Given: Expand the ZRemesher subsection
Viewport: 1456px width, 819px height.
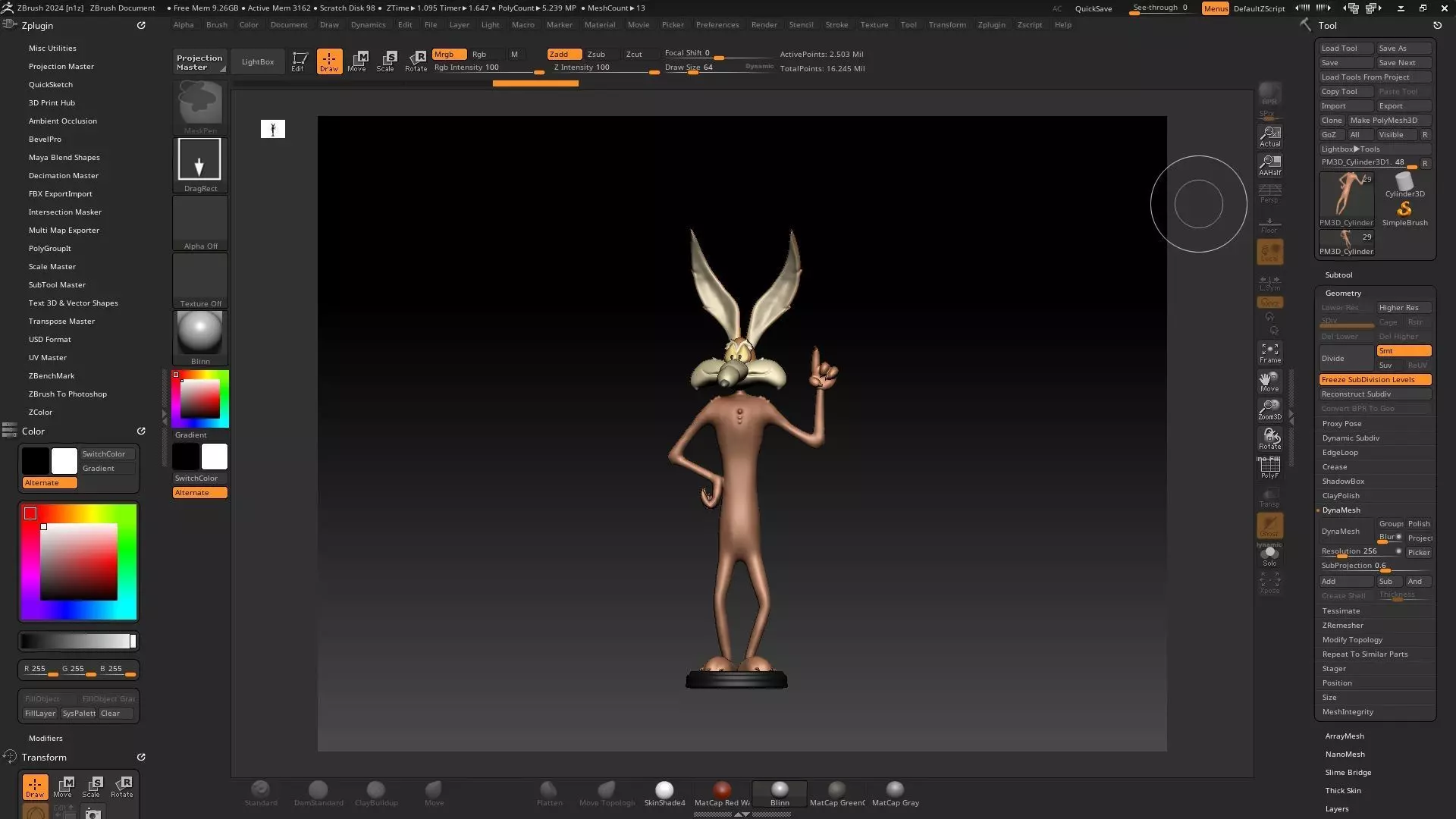Looking at the screenshot, I should [1342, 625].
